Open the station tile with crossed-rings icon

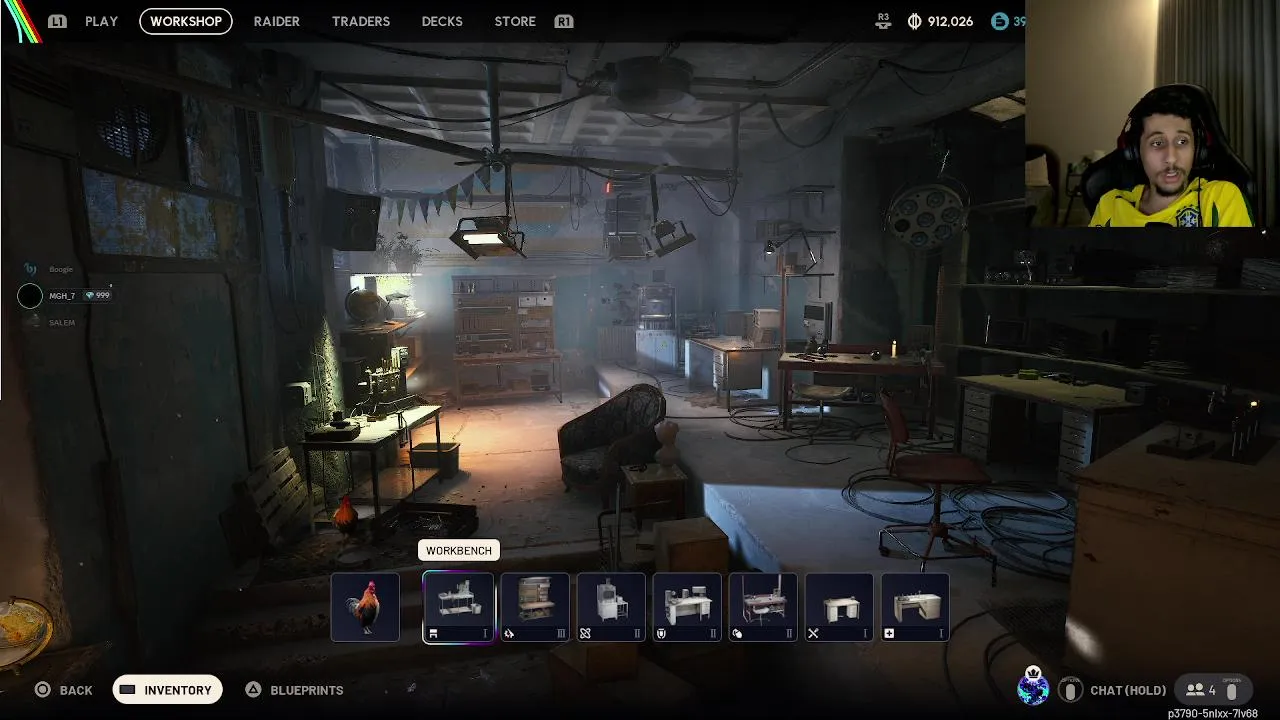tap(611, 607)
